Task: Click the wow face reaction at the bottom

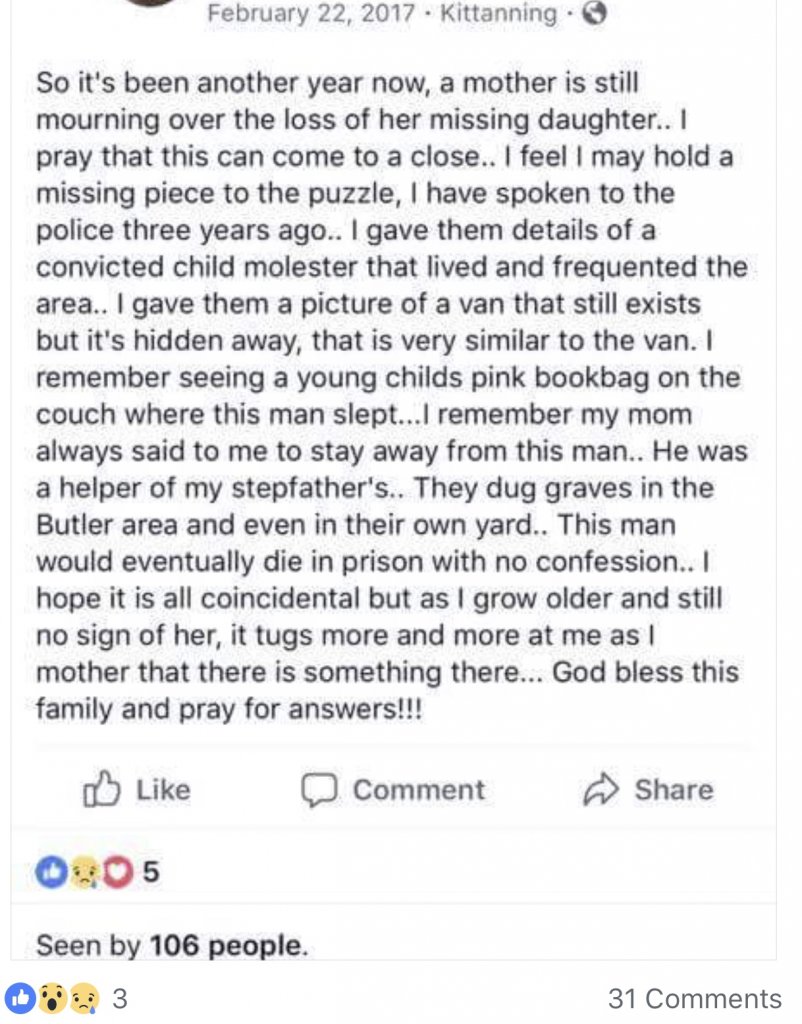Action: [x=53, y=997]
